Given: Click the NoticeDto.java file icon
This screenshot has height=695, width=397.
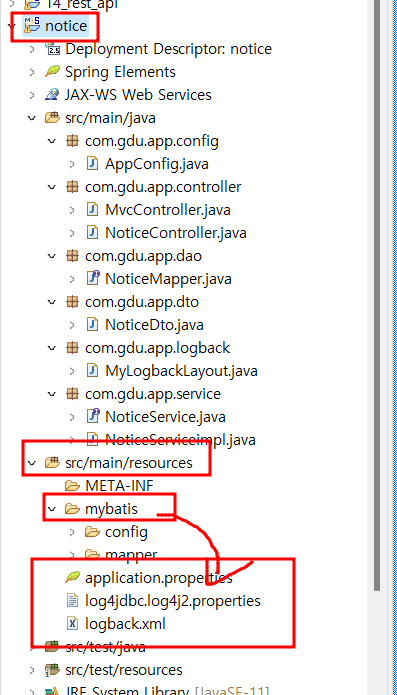Looking at the screenshot, I should [x=92, y=325].
